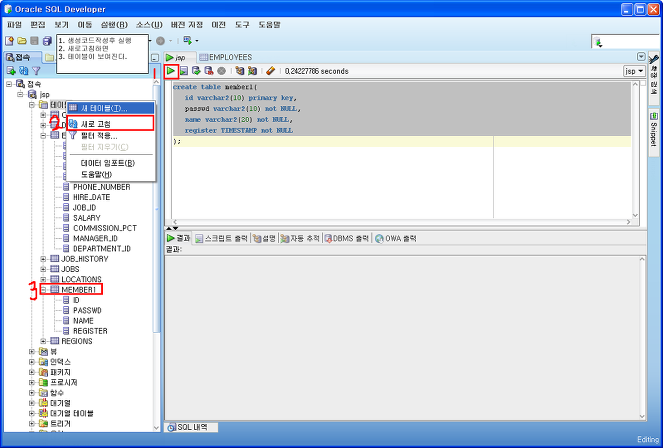Expand the JOBS table node

click(43, 269)
